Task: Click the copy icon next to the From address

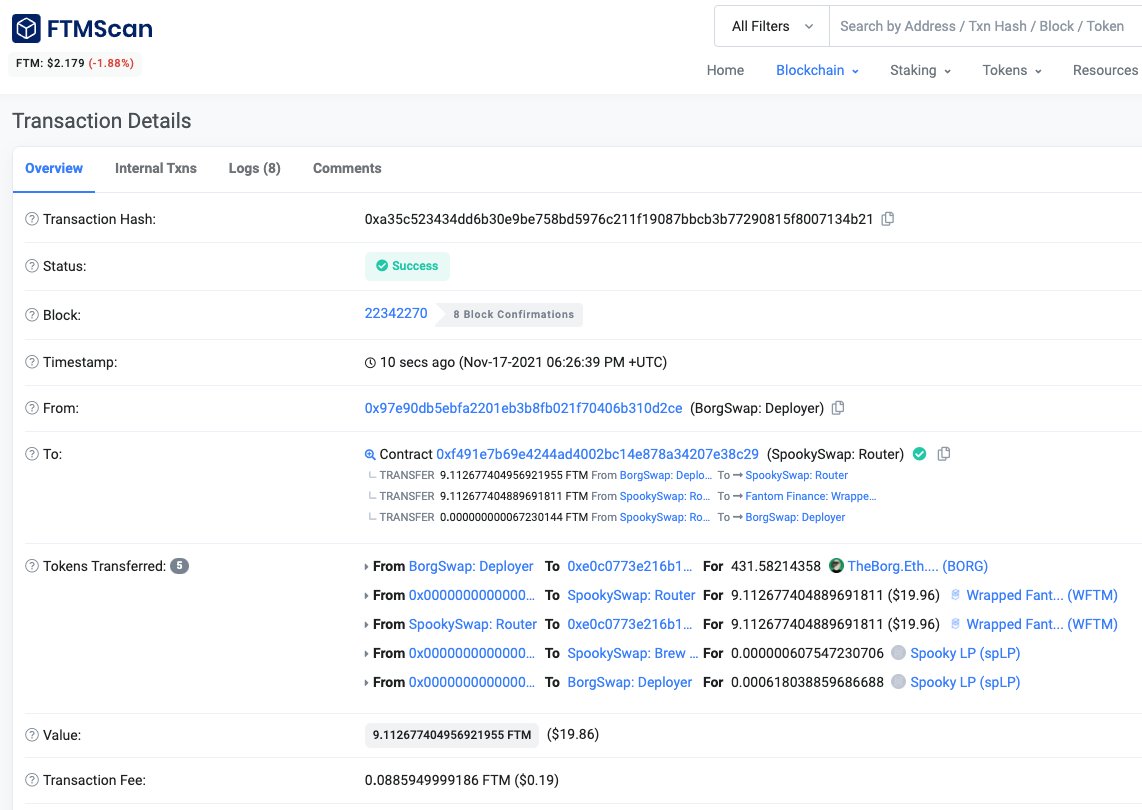Action: click(838, 407)
